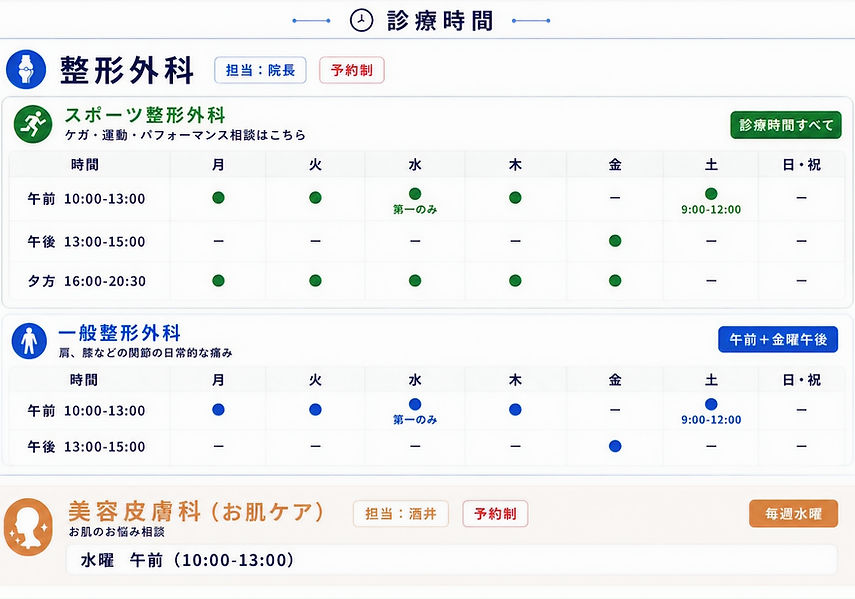Click 午後 13:00-15:00 row label in sports table

pos(87,241)
